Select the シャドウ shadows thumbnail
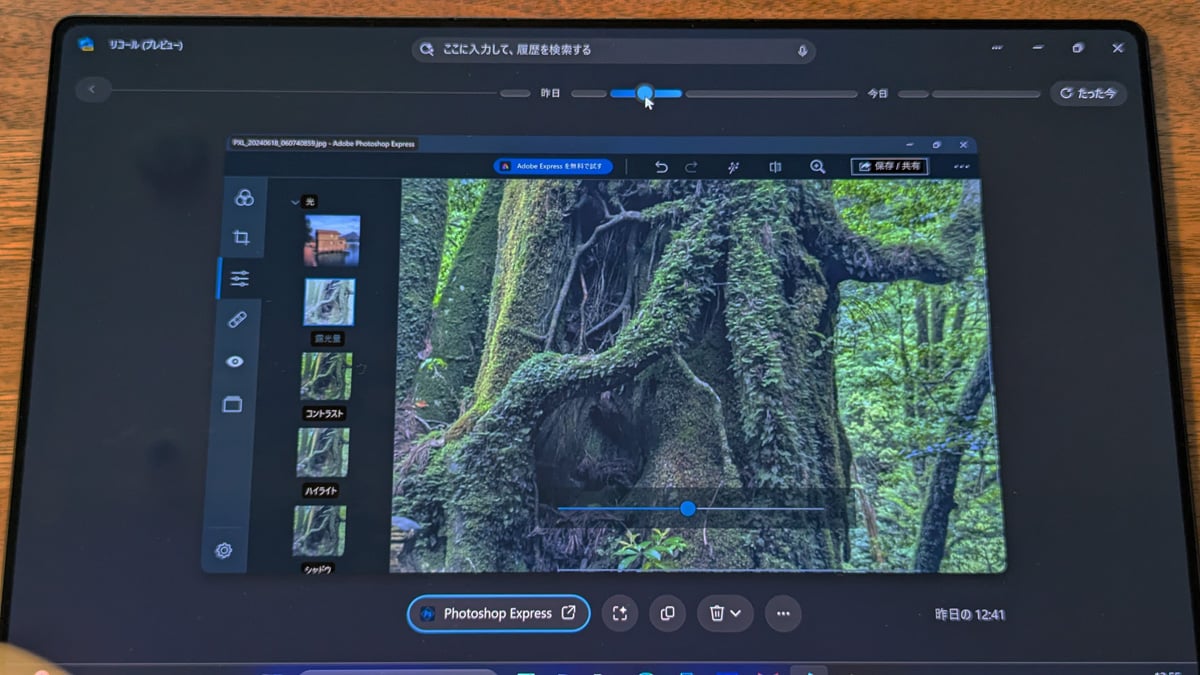The height and width of the screenshot is (675, 1200). click(x=319, y=530)
